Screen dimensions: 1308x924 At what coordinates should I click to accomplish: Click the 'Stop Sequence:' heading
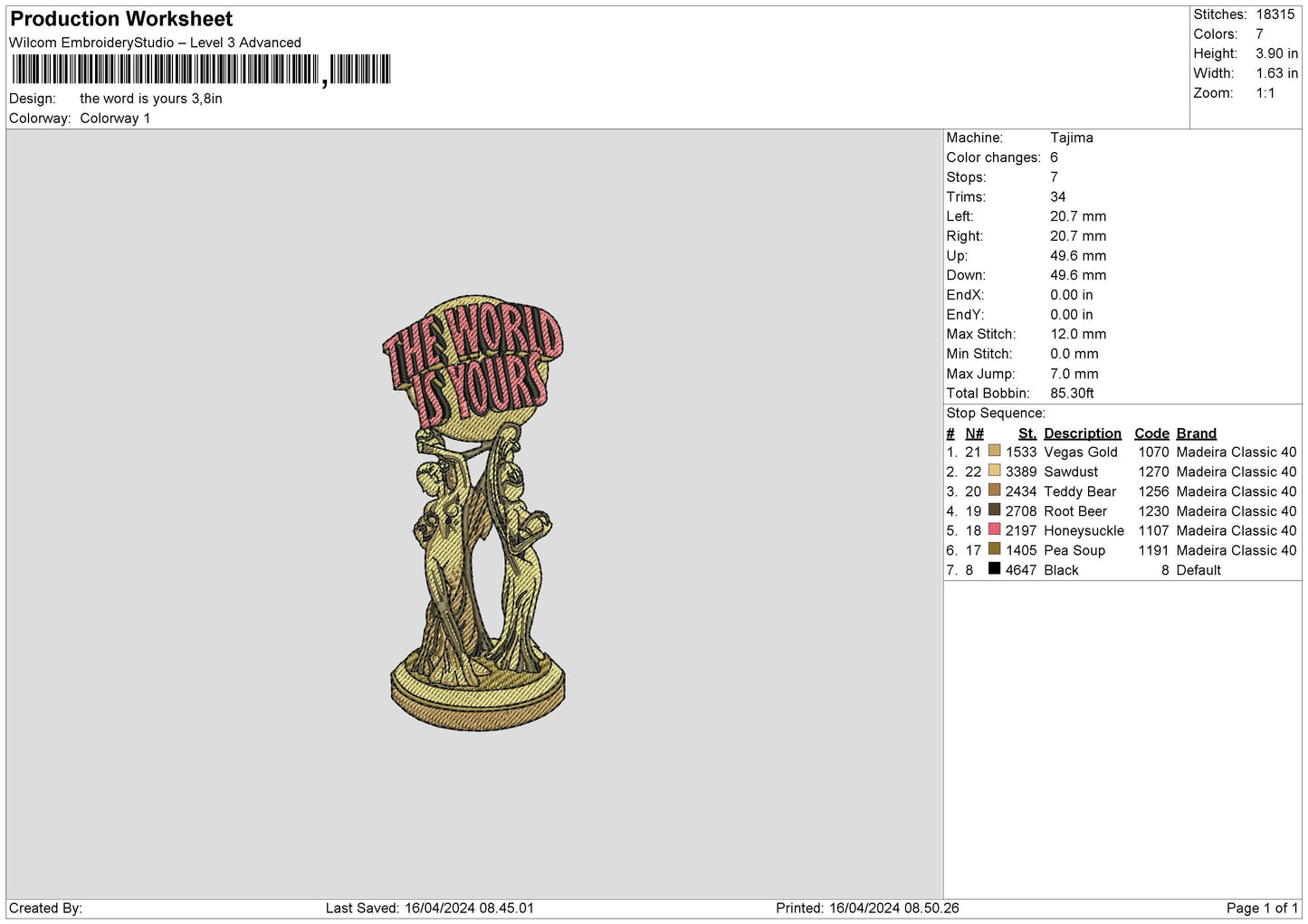[996, 414]
